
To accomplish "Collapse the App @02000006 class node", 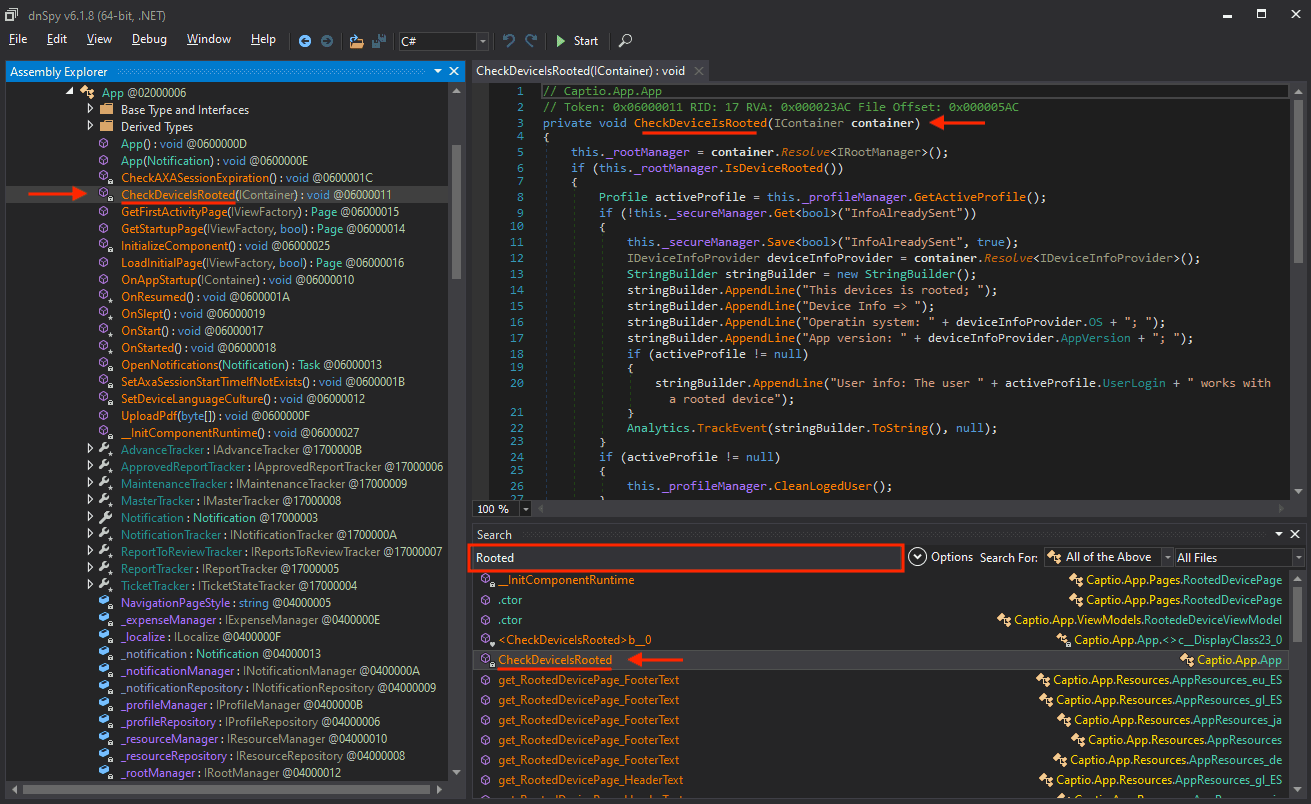I will point(69,92).
